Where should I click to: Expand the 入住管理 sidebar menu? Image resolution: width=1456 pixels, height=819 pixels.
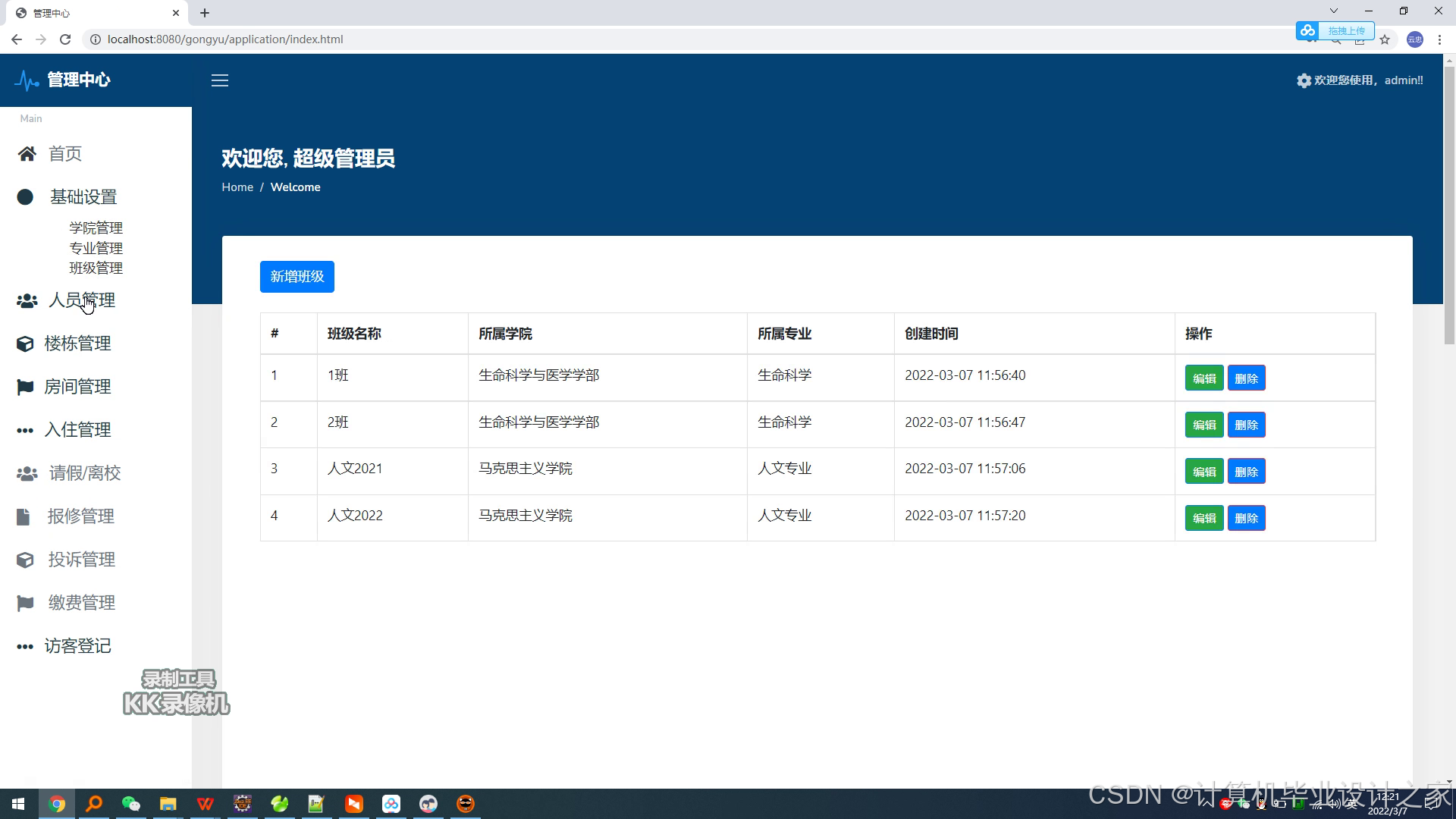click(77, 430)
